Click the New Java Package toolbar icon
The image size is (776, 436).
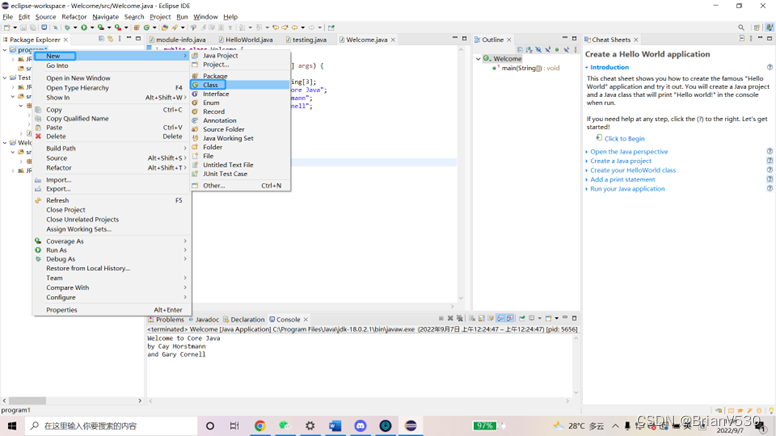tap(137, 28)
